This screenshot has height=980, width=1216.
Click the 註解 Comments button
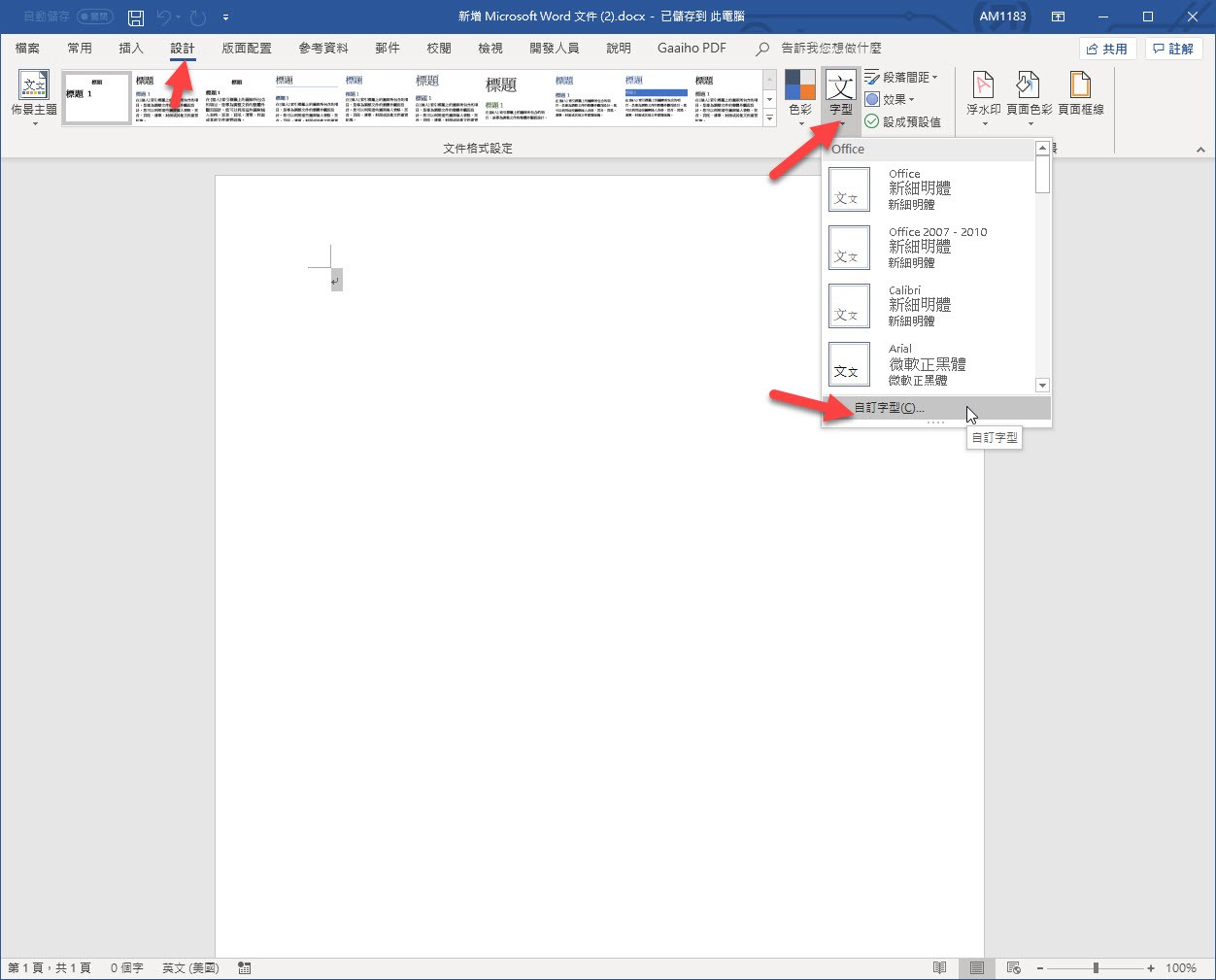(x=1174, y=49)
